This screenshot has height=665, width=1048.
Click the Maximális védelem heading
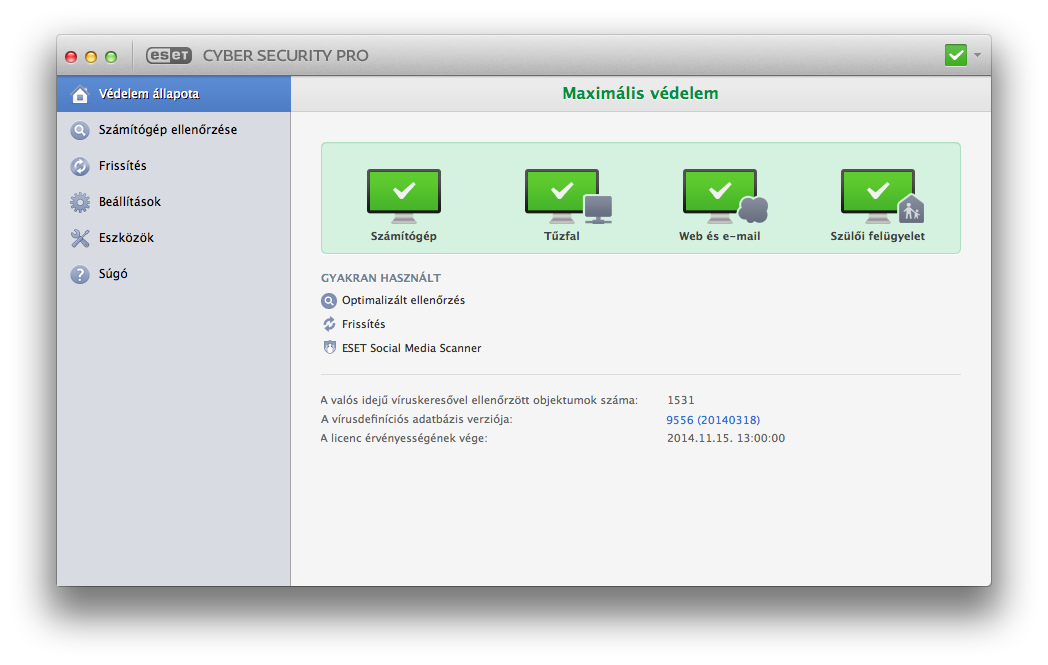(x=640, y=94)
